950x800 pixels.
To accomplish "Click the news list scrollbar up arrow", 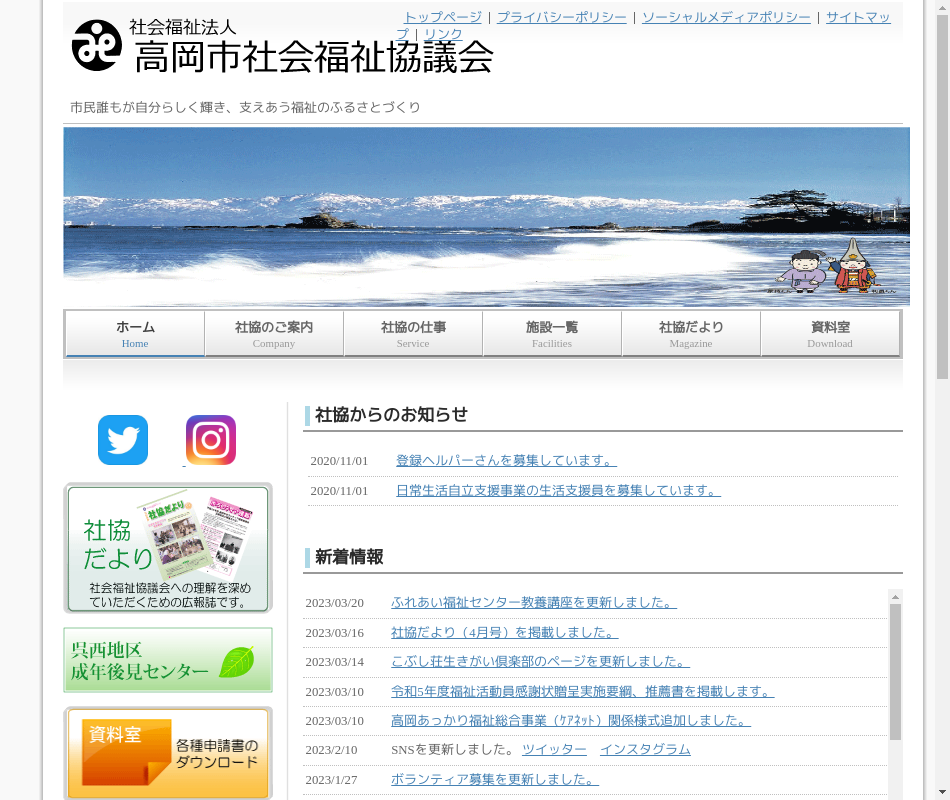I will 895,597.
